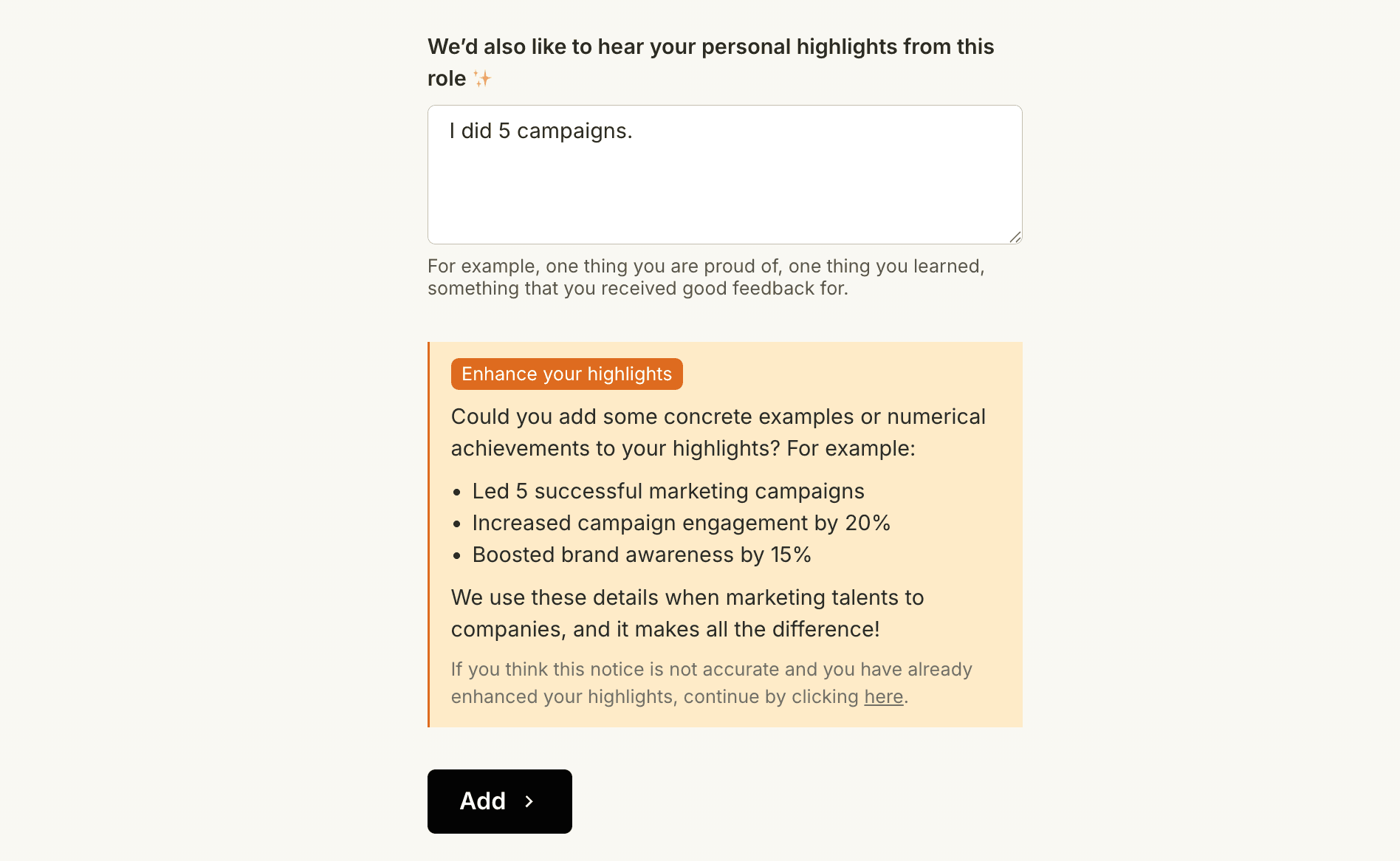Click 'Increased campaign engagement by 20%' suggestion
1400x861 pixels.
[681, 523]
